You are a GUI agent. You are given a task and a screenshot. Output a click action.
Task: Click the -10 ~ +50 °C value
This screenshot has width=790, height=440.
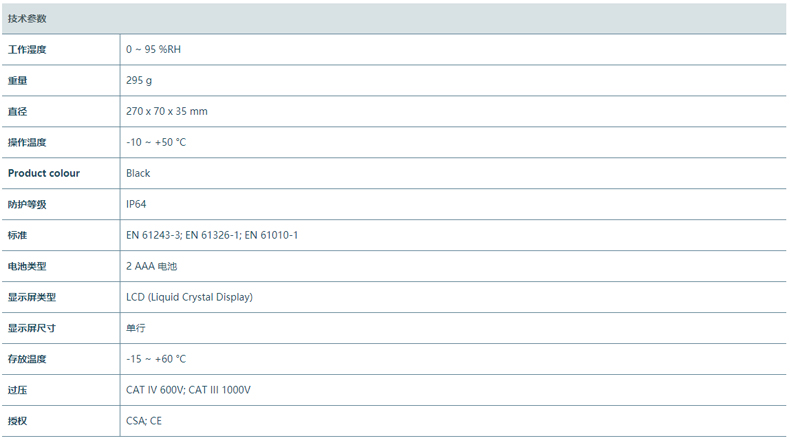tap(156, 142)
